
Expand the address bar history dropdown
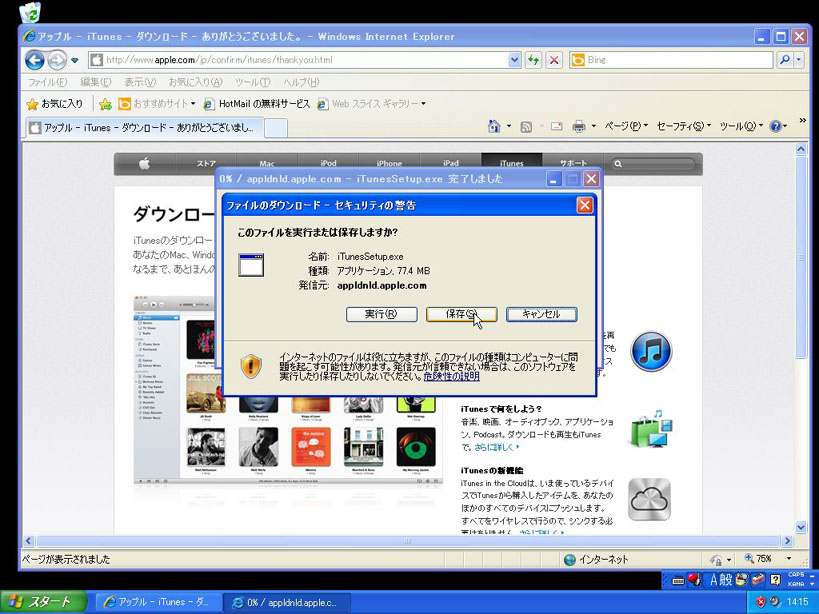point(514,60)
